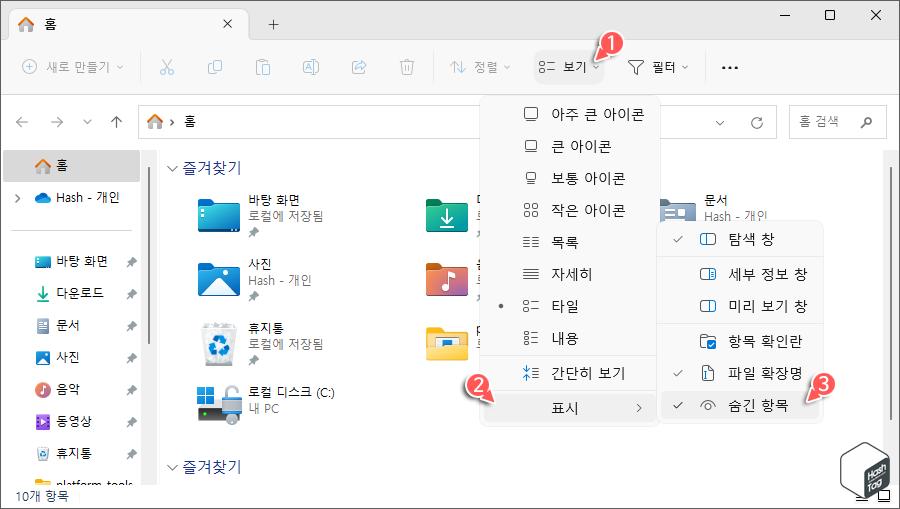Click the 홈 breadcrumb in address bar
The height and width of the screenshot is (509, 900).
coord(190,122)
